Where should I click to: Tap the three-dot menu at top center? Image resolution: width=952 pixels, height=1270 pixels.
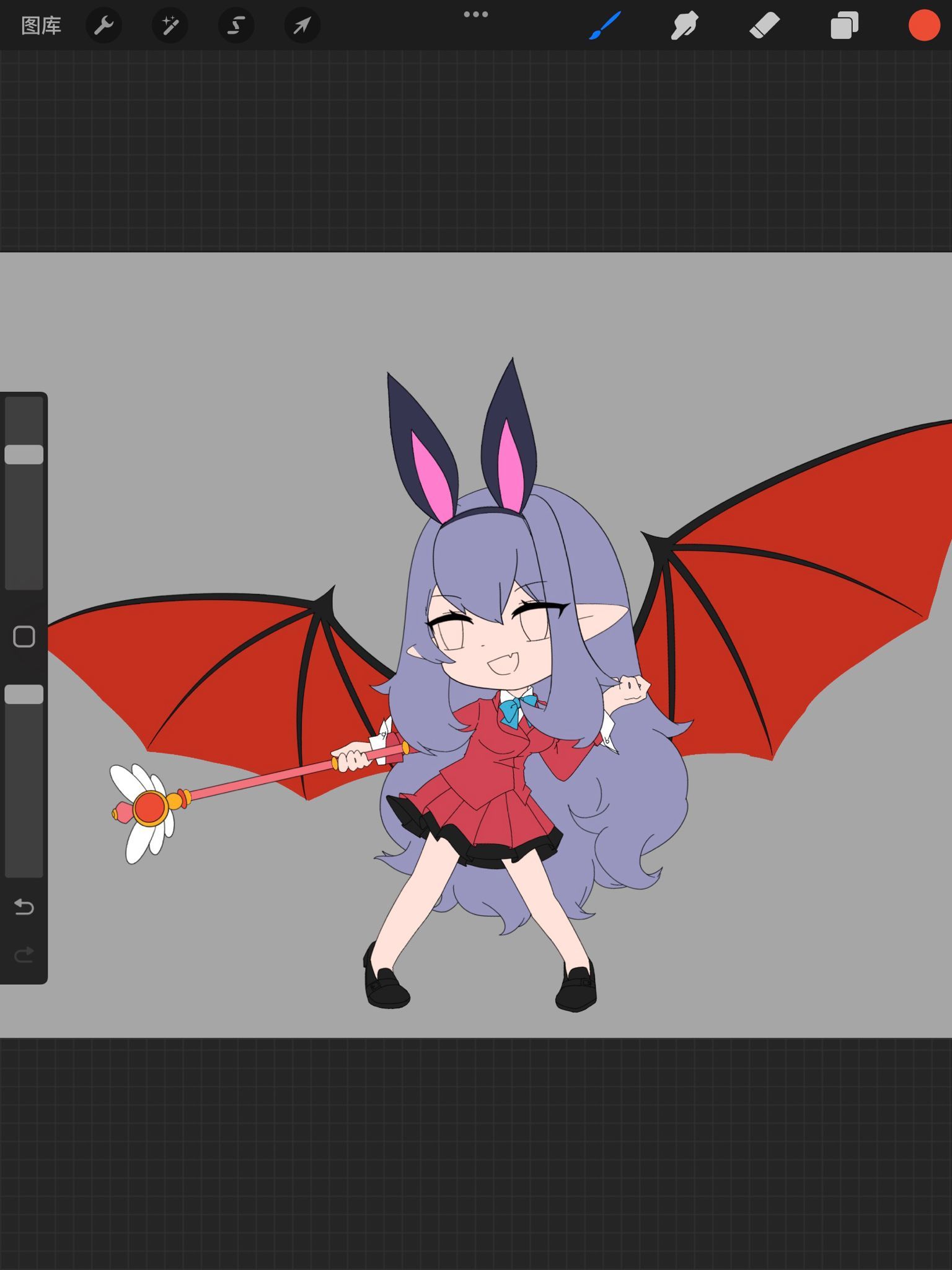tap(476, 14)
